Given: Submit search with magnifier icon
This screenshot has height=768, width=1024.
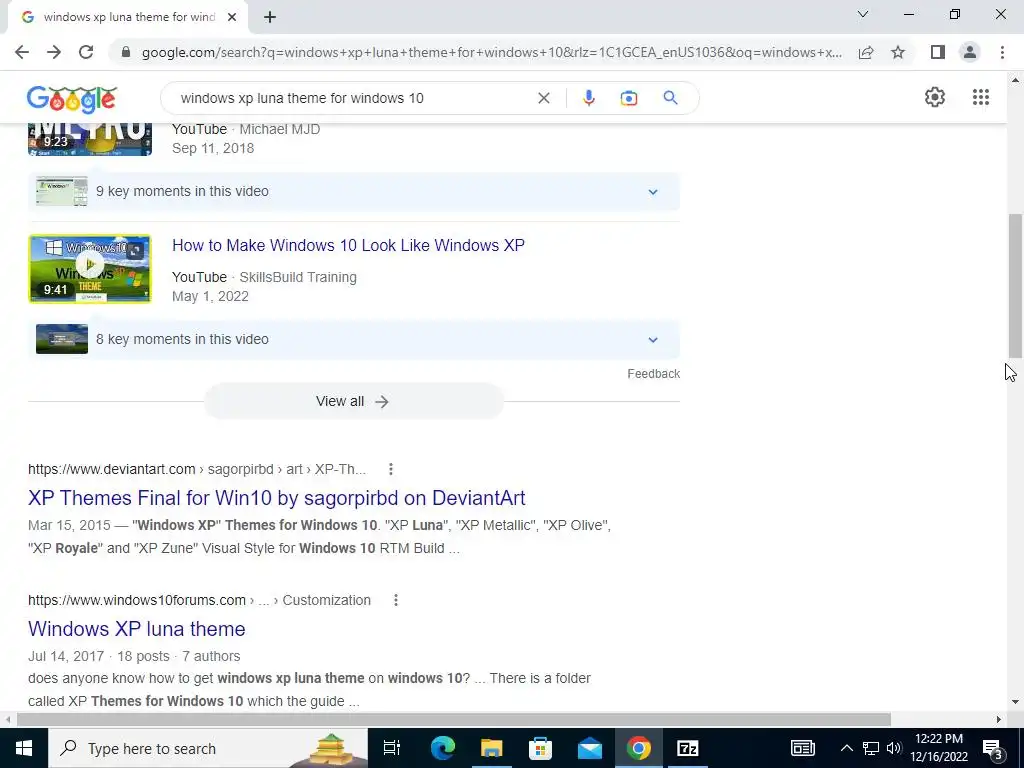Looking at the screenshot, I should [x=670, y=98].
